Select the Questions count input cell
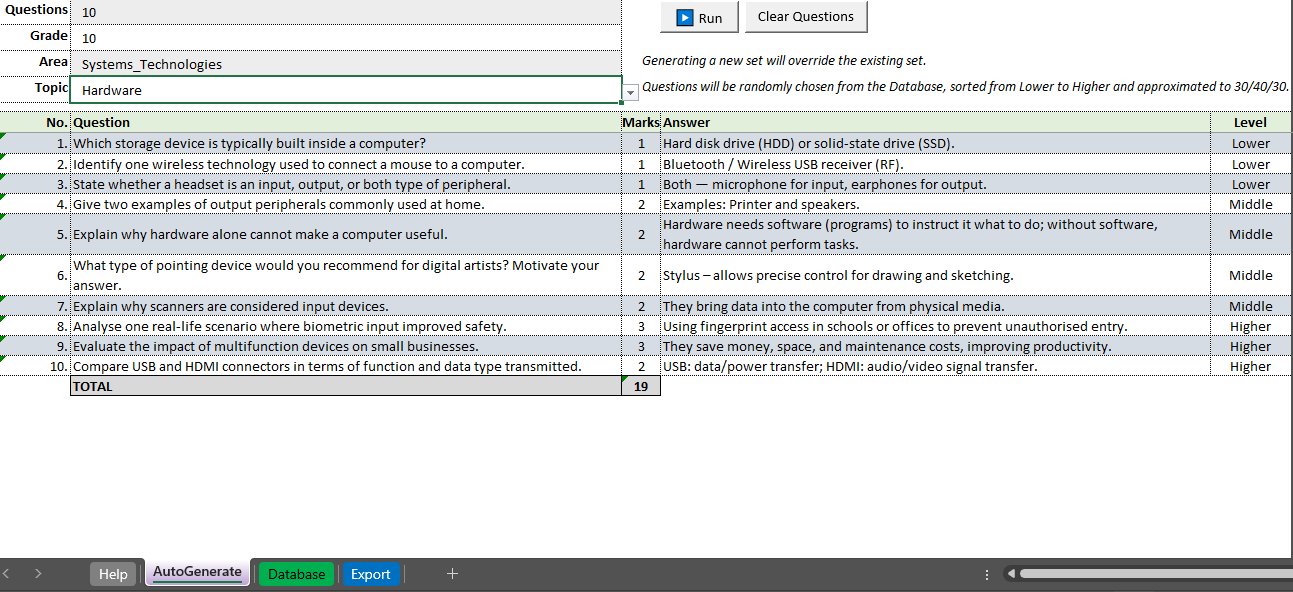 [x=345, y=13]
